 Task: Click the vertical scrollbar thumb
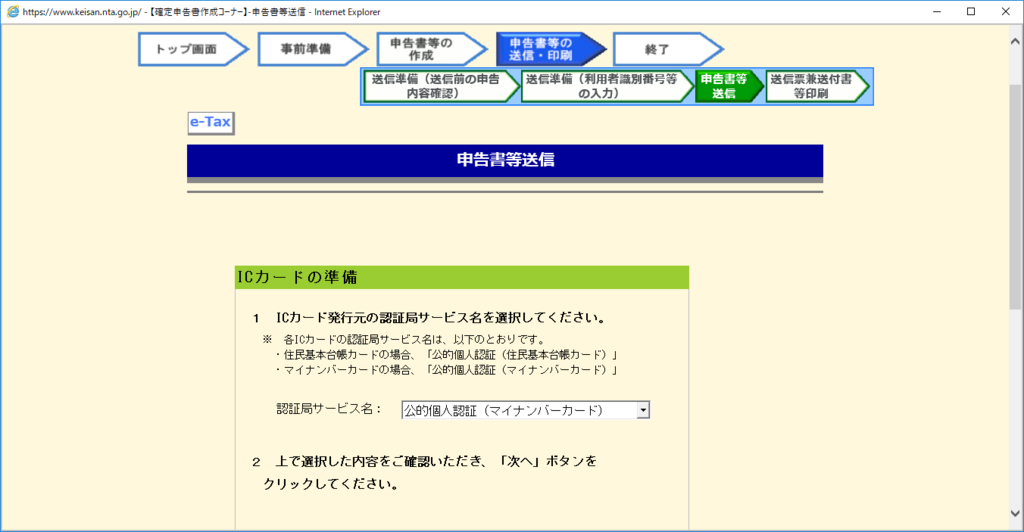pos(1016,196)
